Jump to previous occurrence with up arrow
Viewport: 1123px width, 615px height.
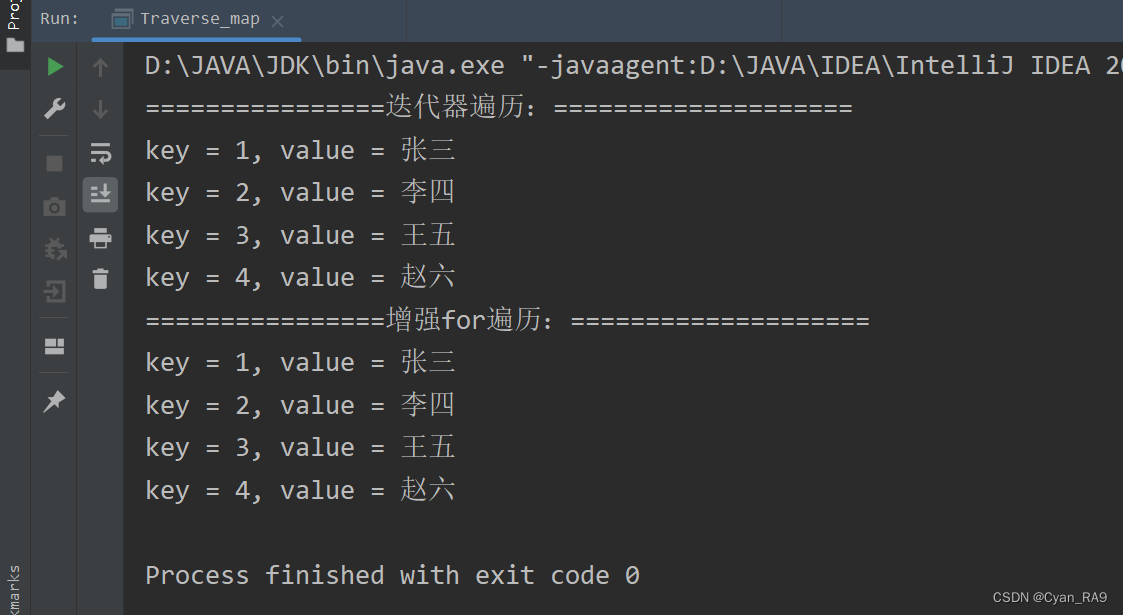(100, 65)
